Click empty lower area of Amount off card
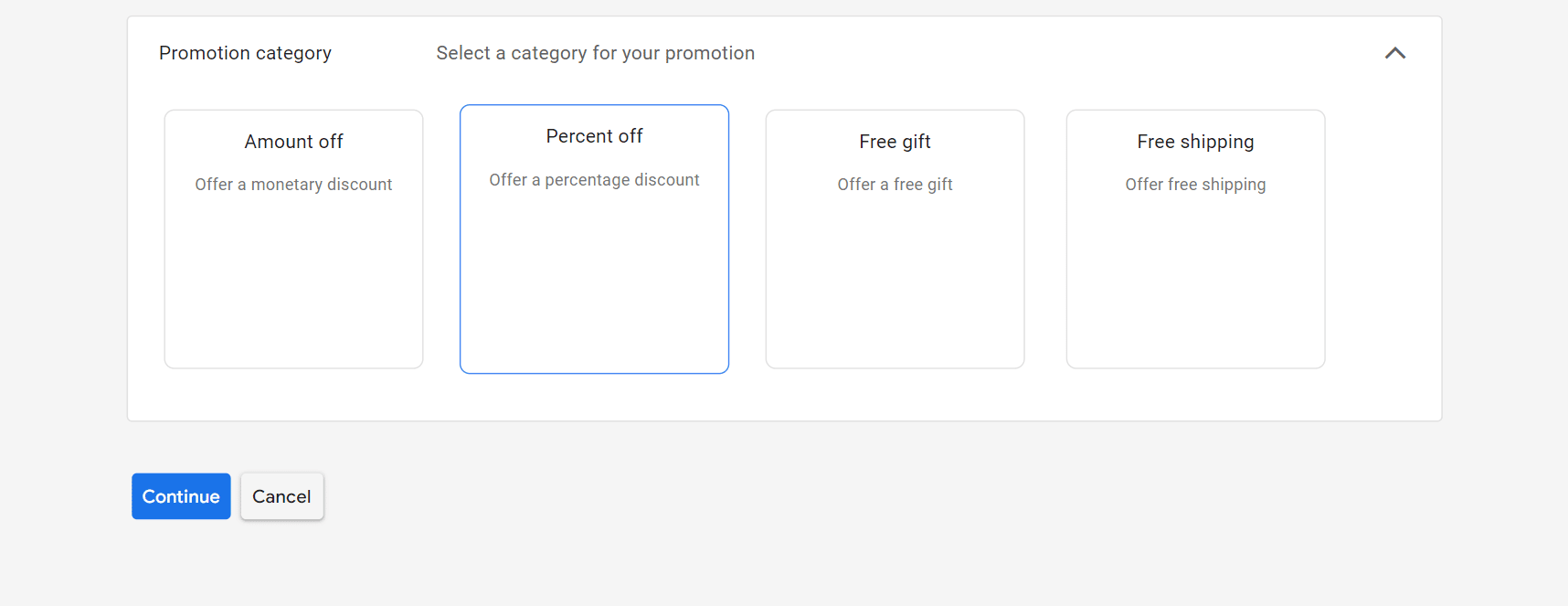 [293, 302]
